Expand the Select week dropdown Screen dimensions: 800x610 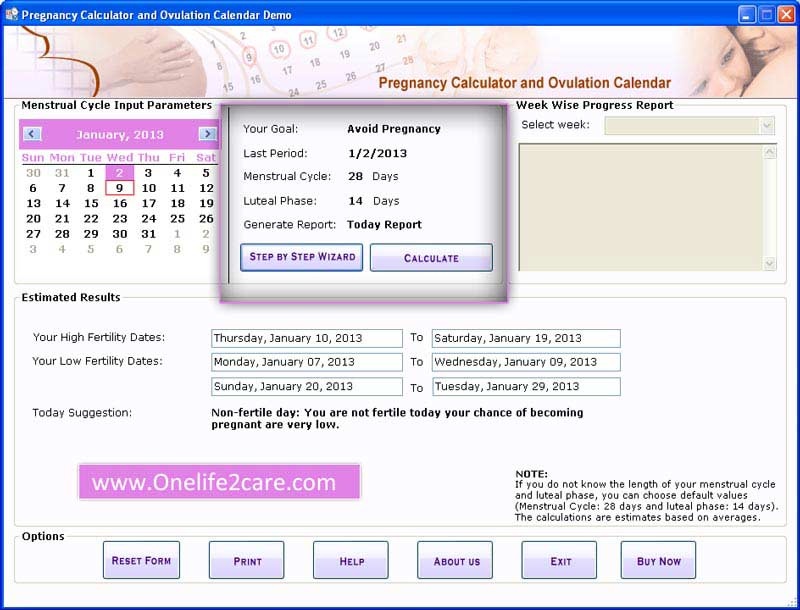(767, 125)
